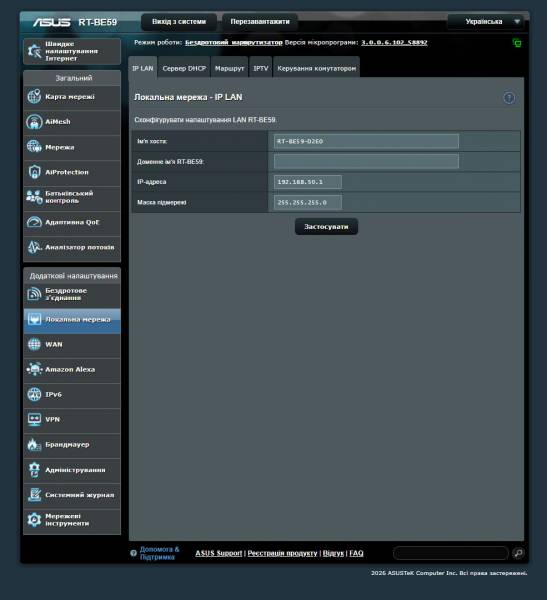
Task: Click the Допомога & Підтримка text
Action: (x=159, y=553)
